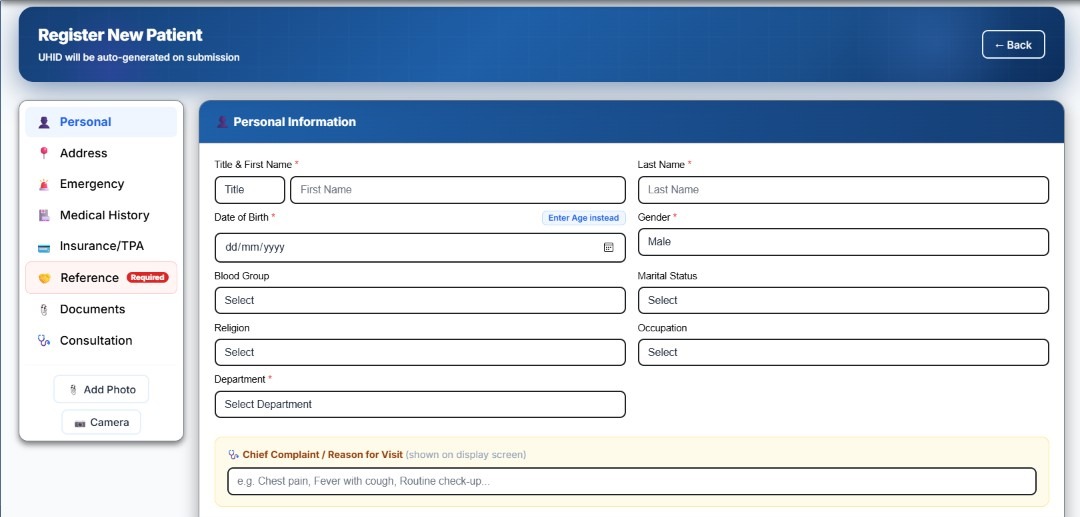Click the Address pin icon
This screenshot has height=517, width=1080.
pos(44,153)
